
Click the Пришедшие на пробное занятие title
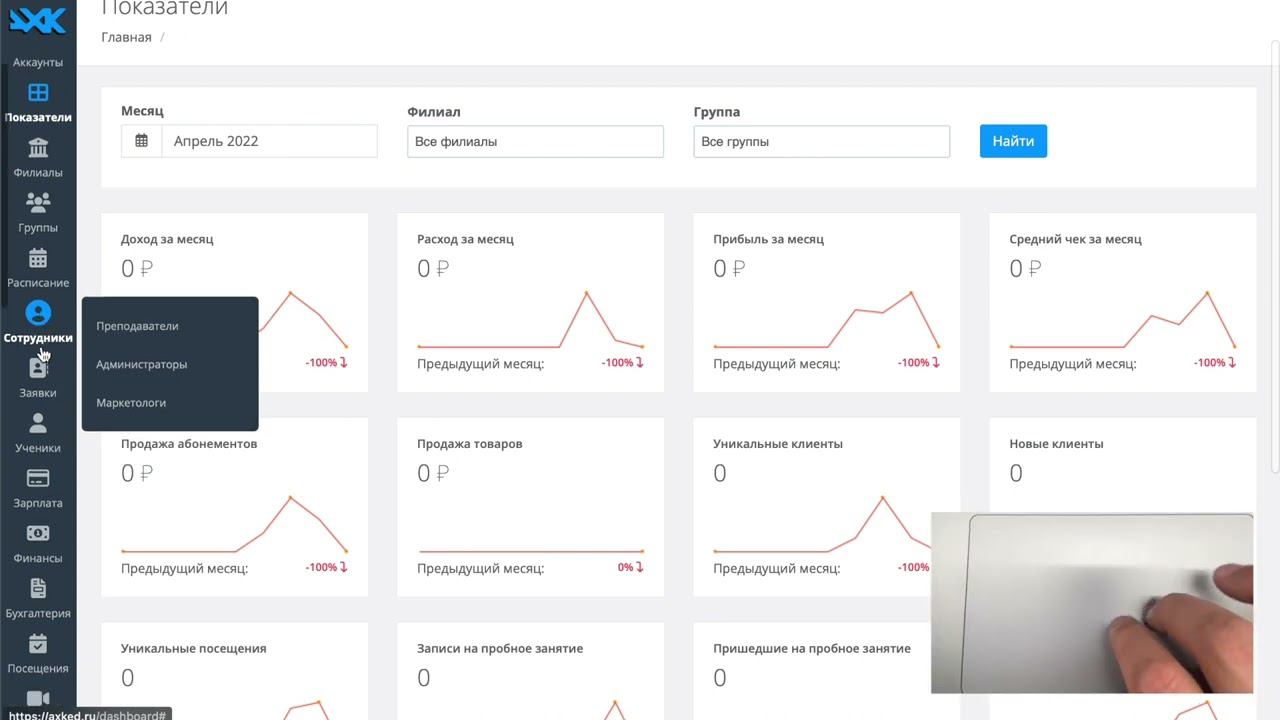(812, 648)
